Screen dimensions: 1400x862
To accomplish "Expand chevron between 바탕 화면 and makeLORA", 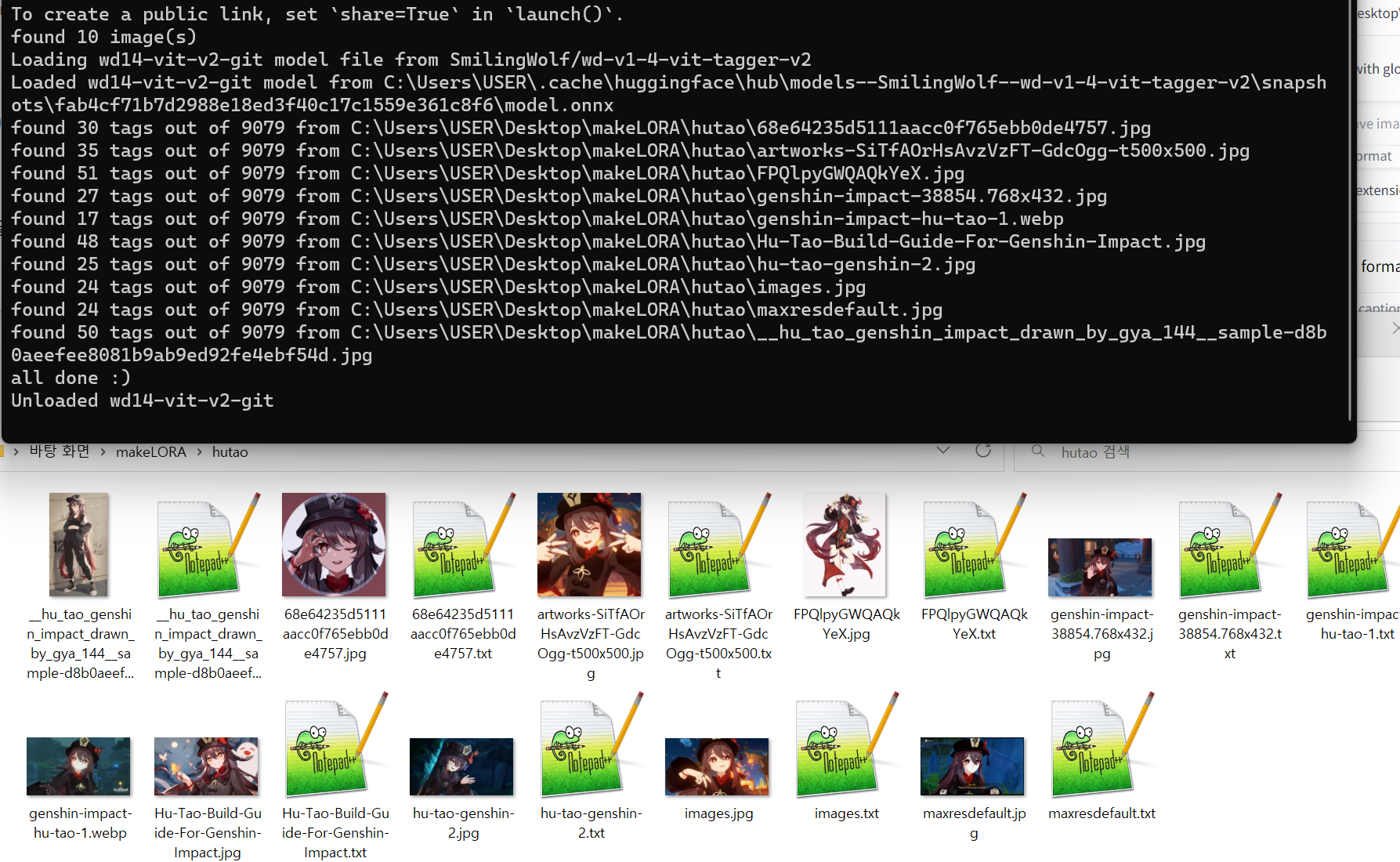I will [x=103, y=452].
